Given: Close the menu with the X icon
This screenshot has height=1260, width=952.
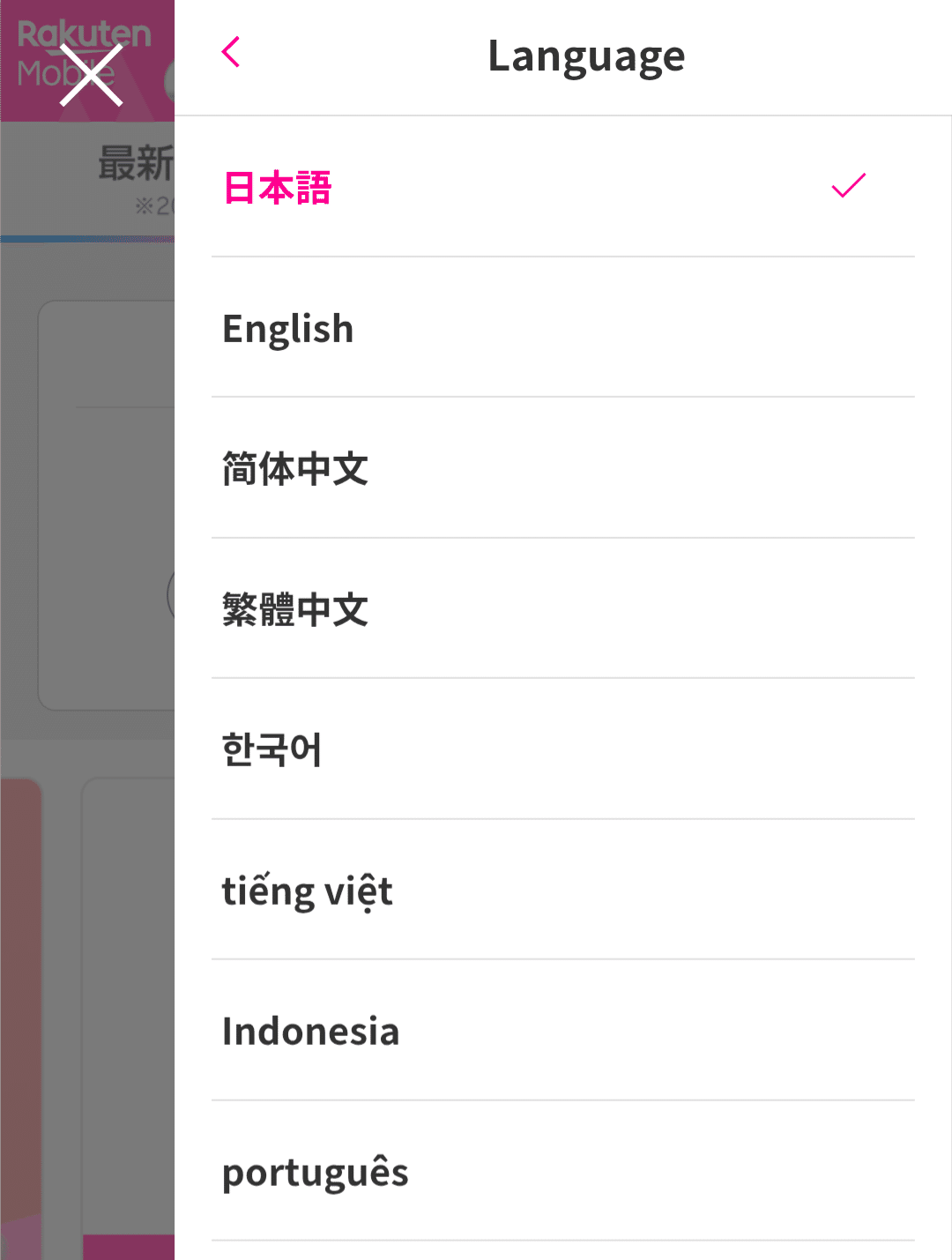Looking at the screenshot, I should click(x=91, y=75).
